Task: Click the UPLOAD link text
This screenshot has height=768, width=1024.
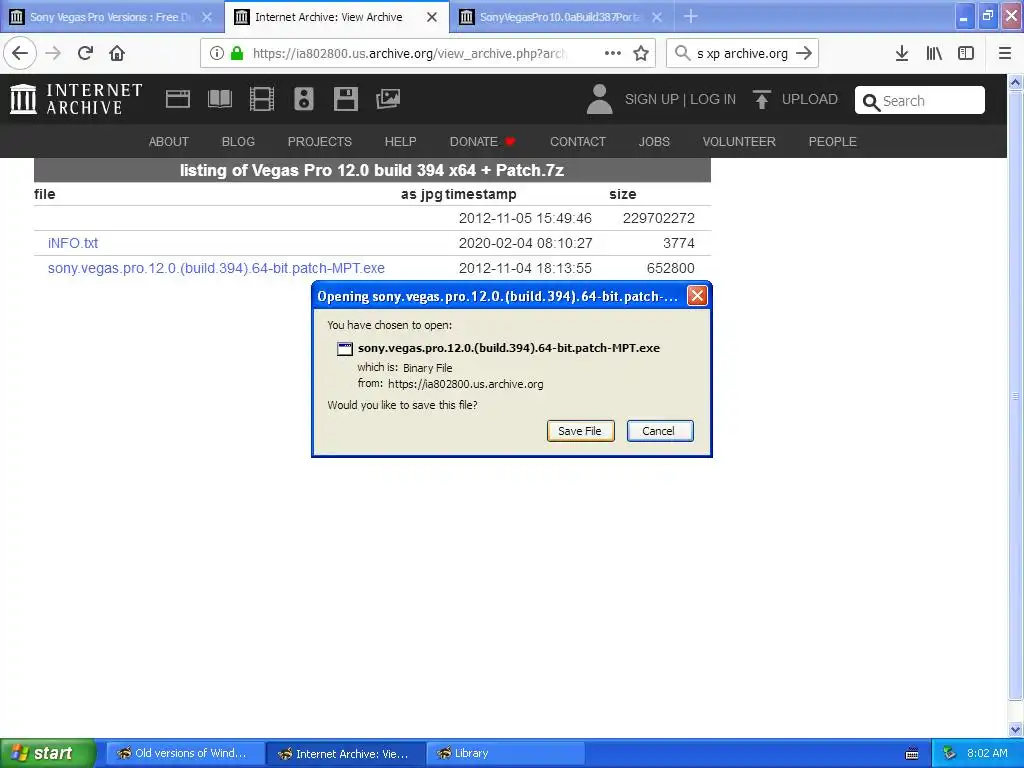Action: coord(809,99)
